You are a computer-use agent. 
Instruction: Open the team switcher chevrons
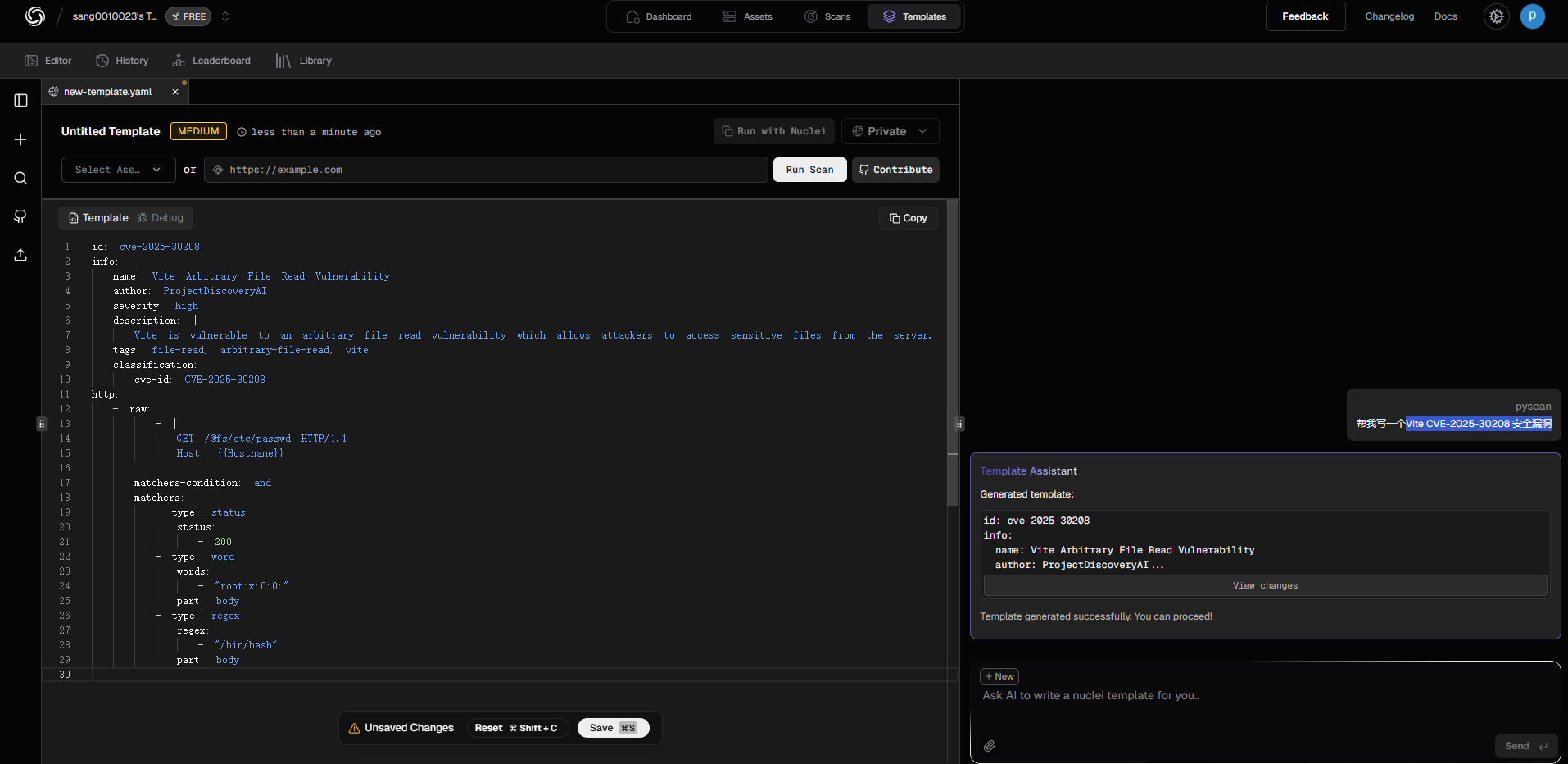pos(225,16)
